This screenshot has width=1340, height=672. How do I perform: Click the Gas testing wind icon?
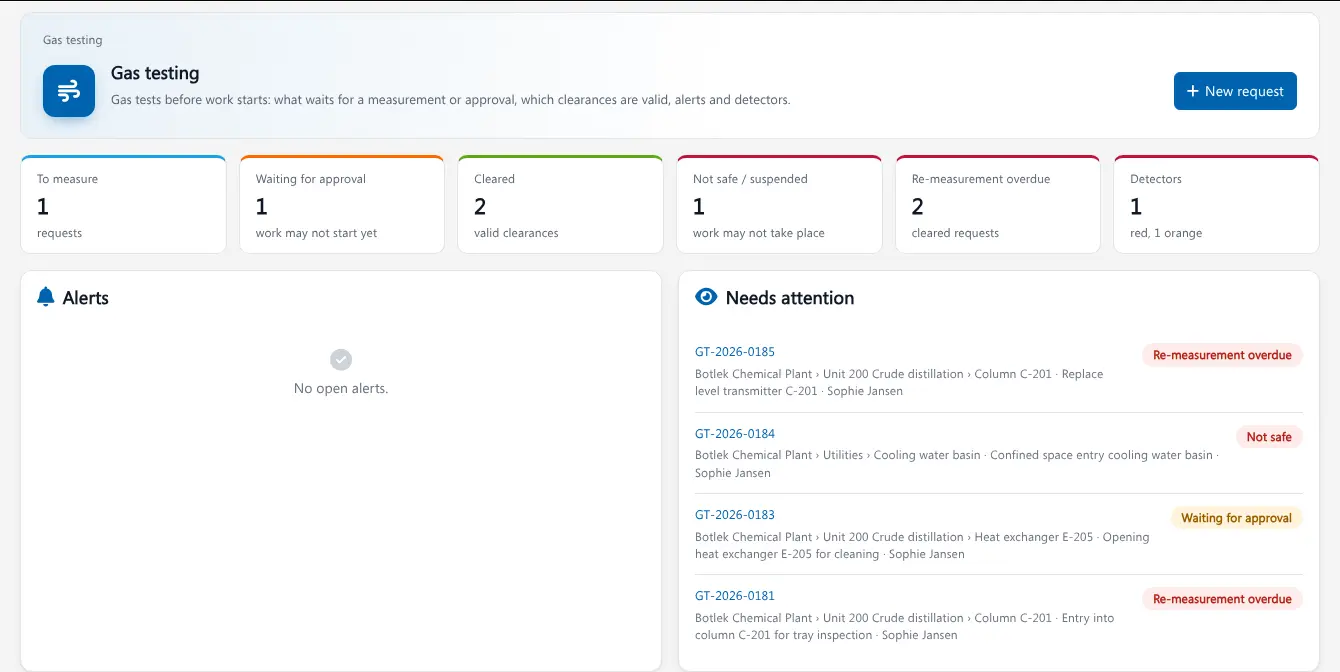[69, 91]
